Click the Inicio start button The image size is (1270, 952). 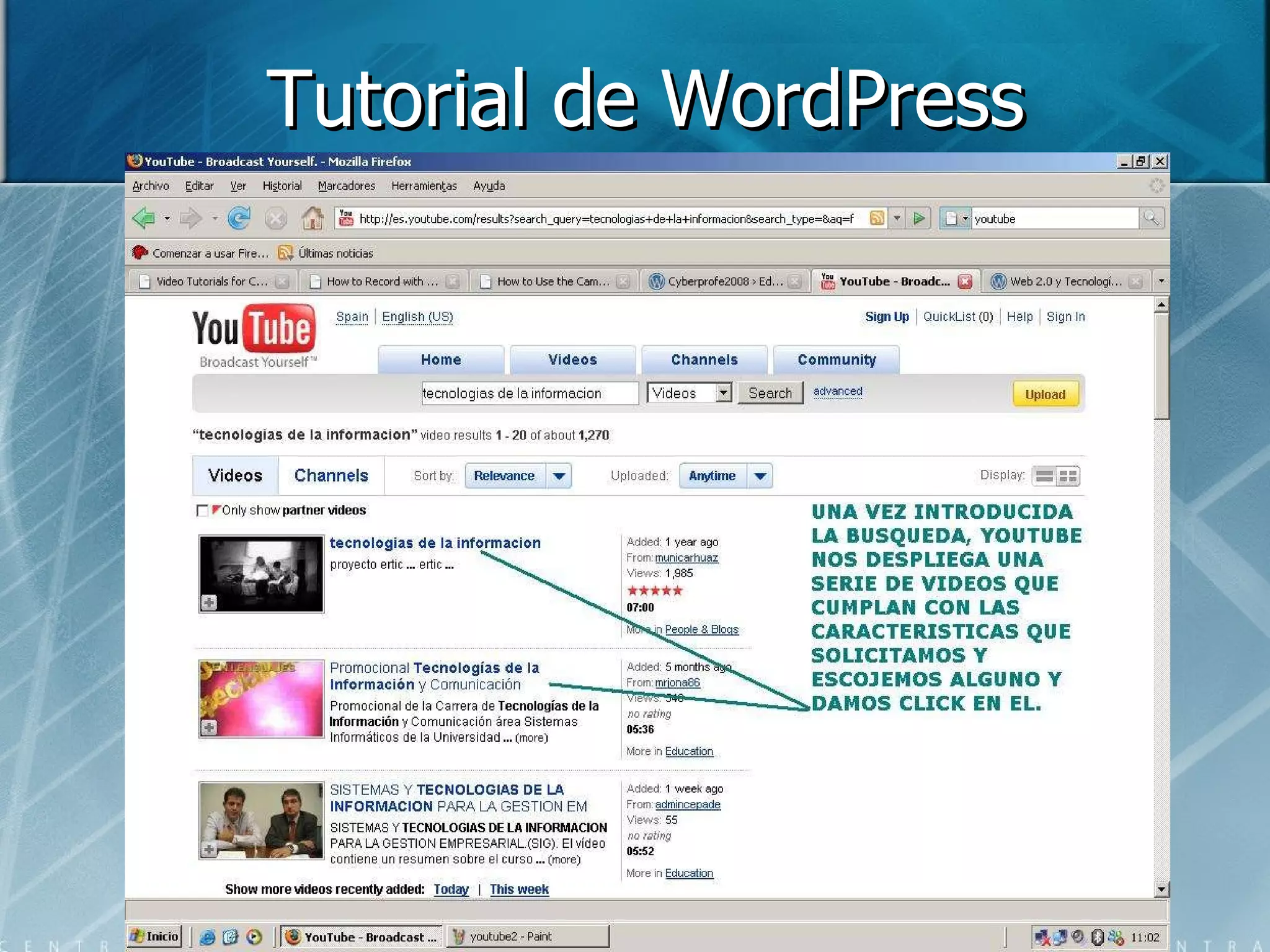[x=154, y=936]
